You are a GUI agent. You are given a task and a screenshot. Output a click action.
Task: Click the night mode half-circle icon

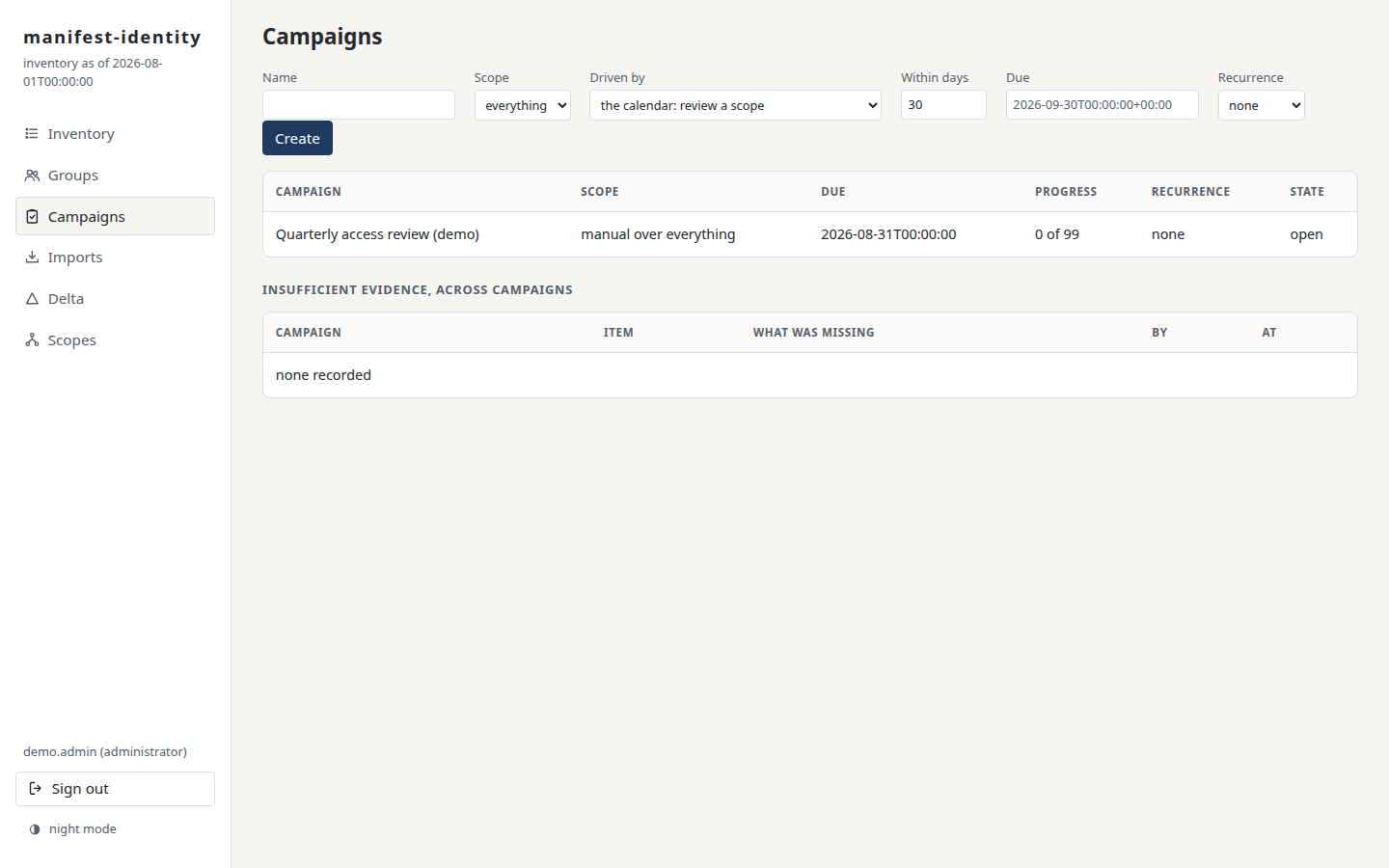[35, 829]
